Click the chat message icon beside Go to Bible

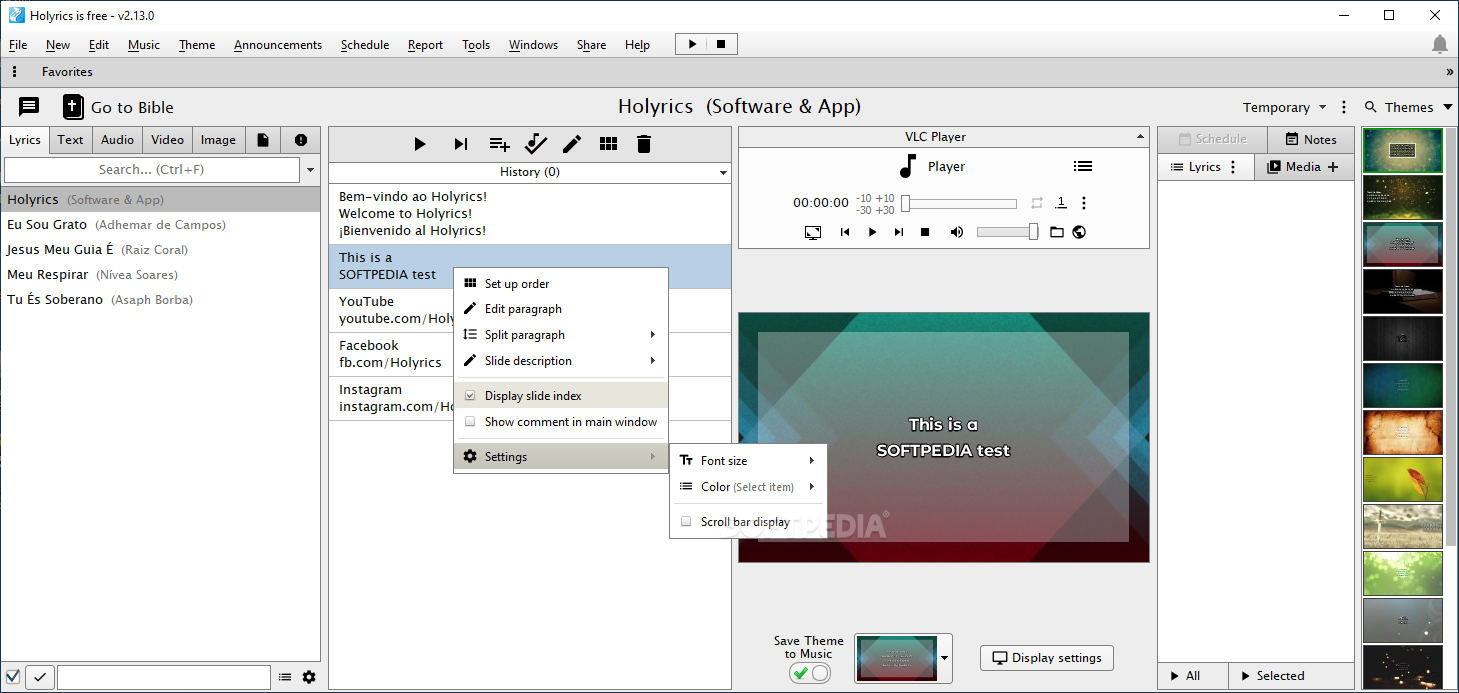29,107
